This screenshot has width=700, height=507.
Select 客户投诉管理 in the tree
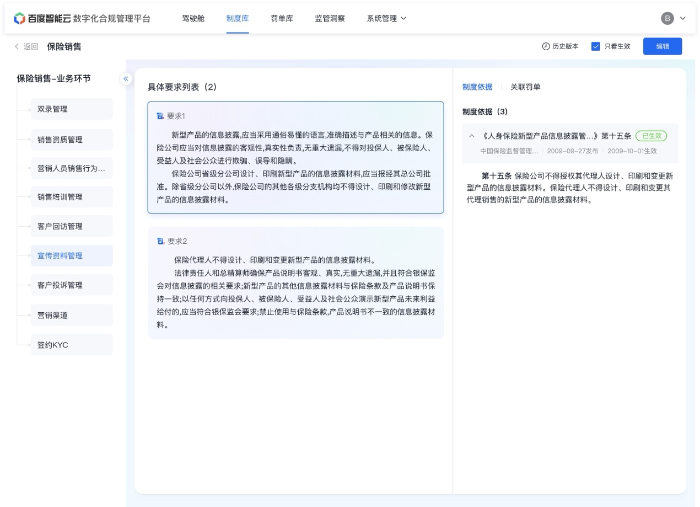click(x=72, y=285)
